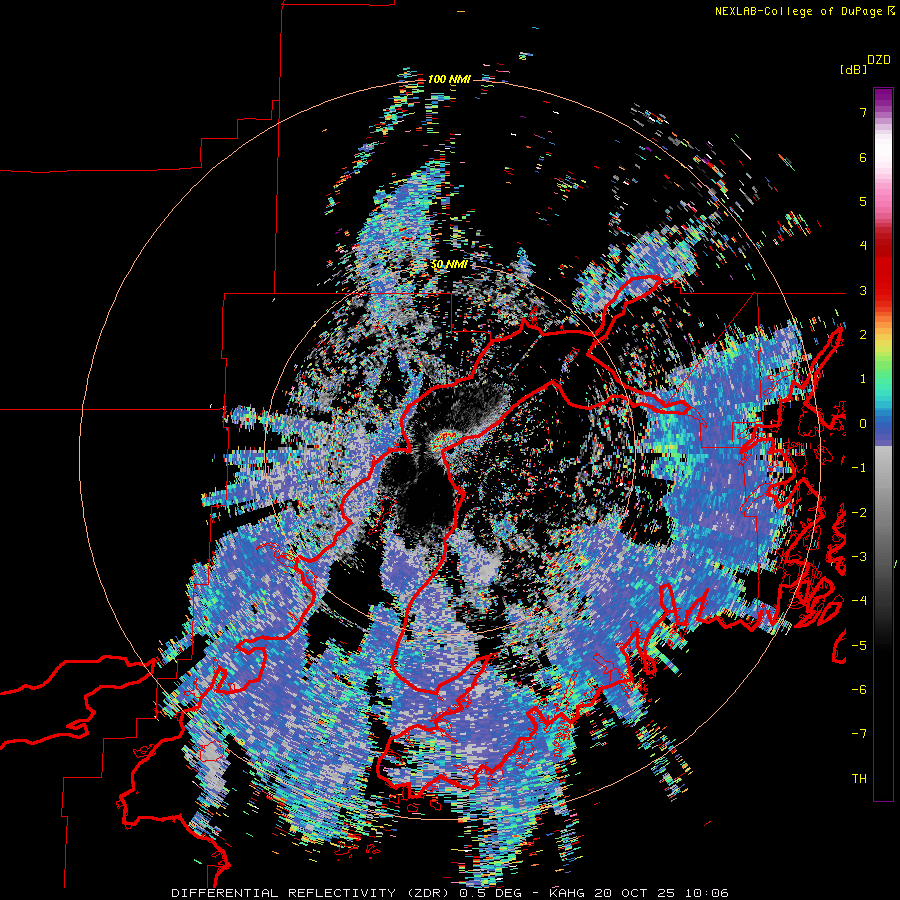Click the 4 dB value on color scale
Viewport: 900px width, 900px height.
click(x=863, y=246)
